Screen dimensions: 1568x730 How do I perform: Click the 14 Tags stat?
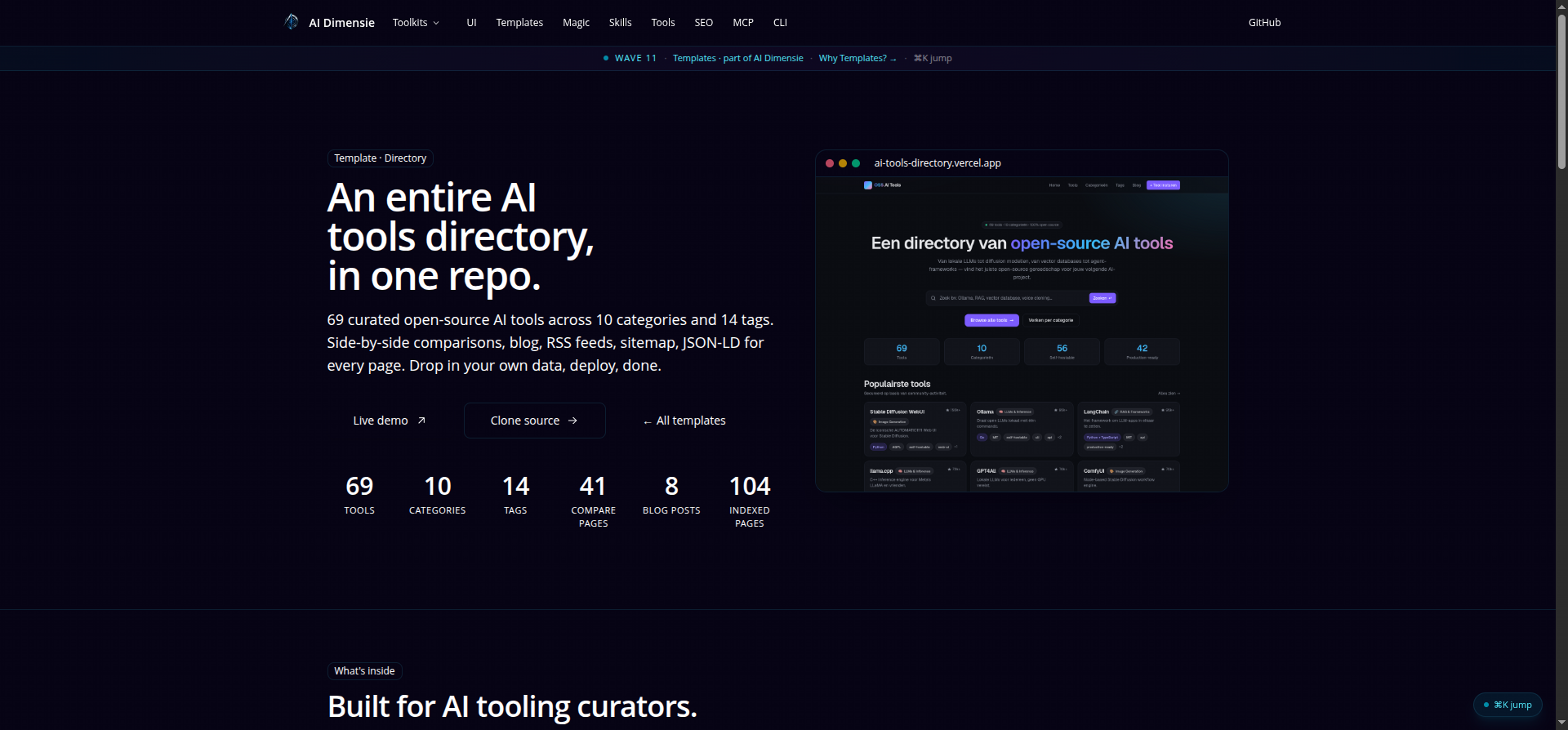pos(515,495)
